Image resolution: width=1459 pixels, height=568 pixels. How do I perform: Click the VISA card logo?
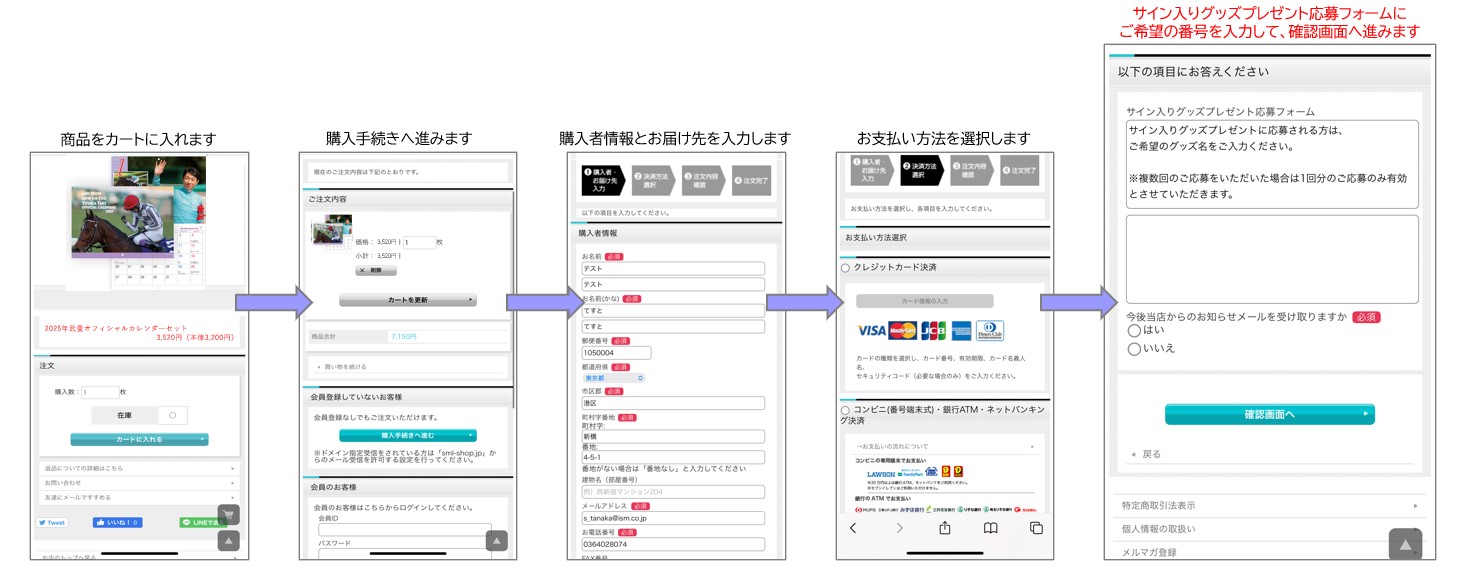872,331
